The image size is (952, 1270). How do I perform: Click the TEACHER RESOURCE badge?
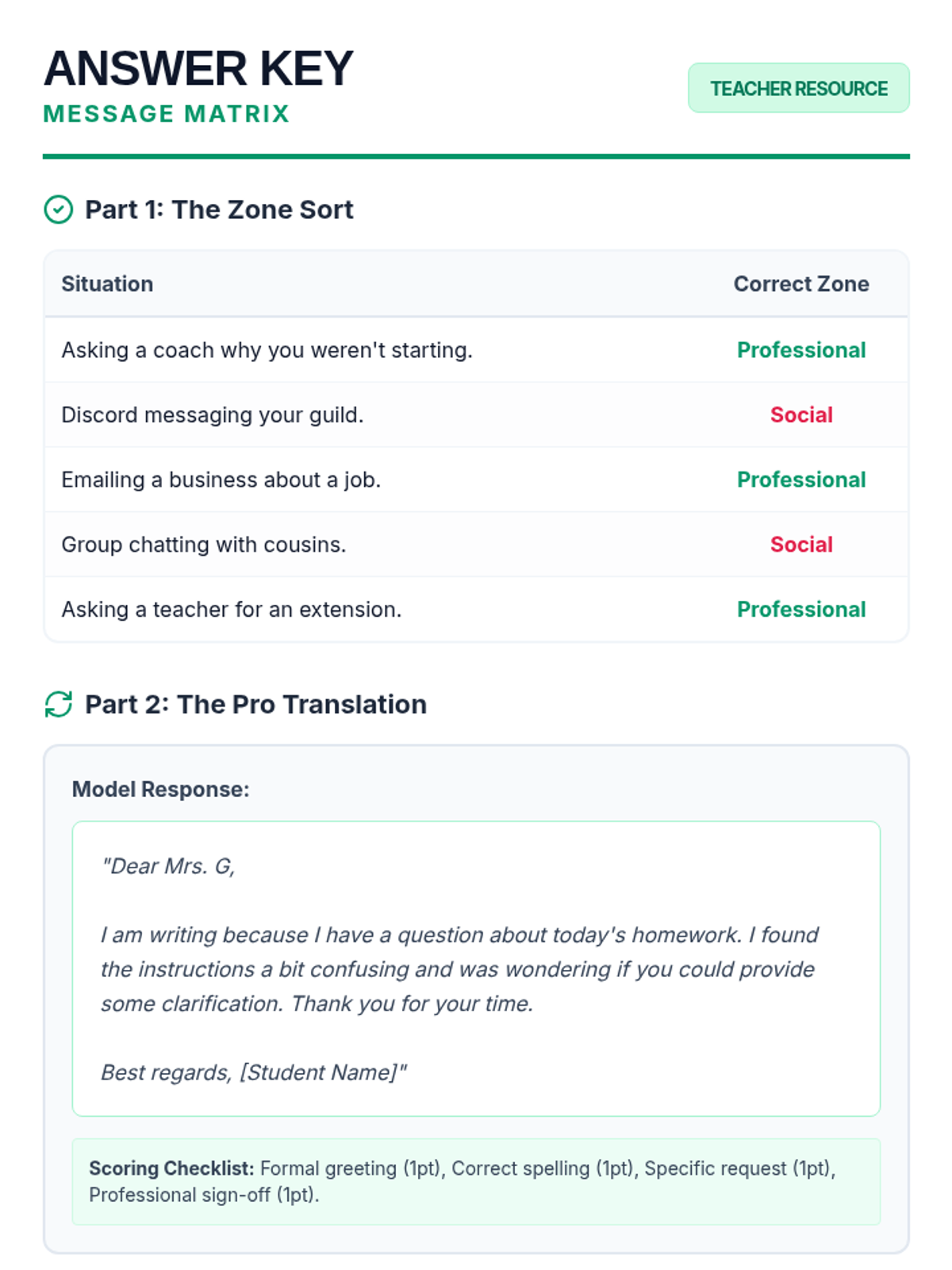click(x=798, y=88)
